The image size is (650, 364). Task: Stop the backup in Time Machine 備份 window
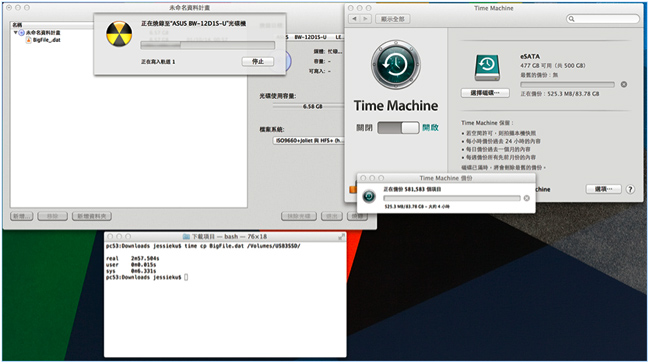(x=526, y=198)
